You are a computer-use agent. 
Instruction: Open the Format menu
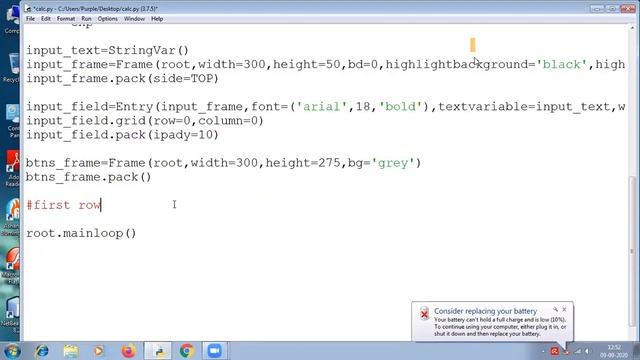point(66,19)
